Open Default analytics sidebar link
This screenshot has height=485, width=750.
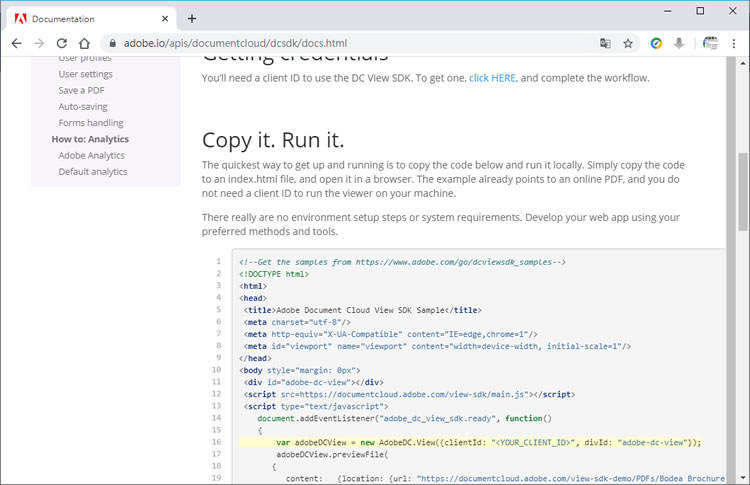(93, 172)
